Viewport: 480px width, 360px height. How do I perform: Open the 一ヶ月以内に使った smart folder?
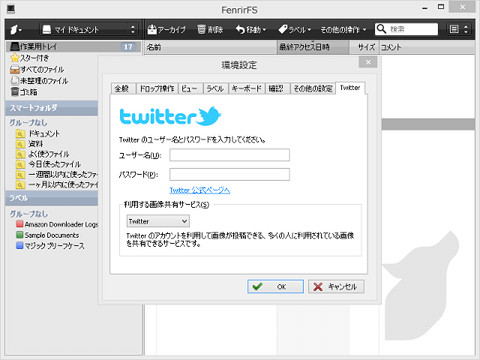[57, 184]
